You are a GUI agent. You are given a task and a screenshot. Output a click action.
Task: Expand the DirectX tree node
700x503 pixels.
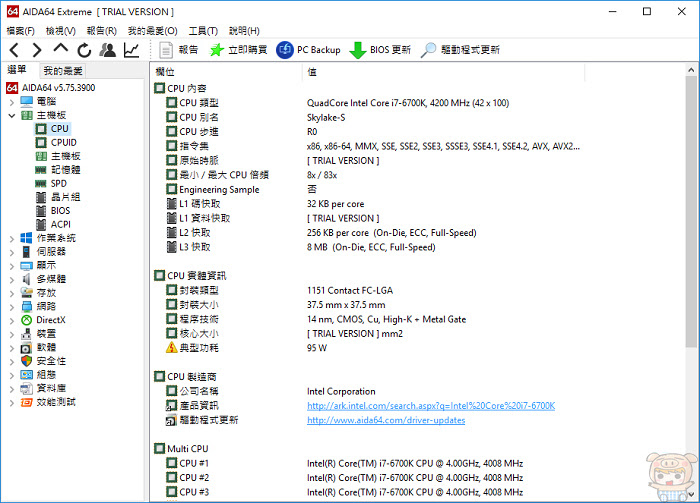tap(12, 321)
